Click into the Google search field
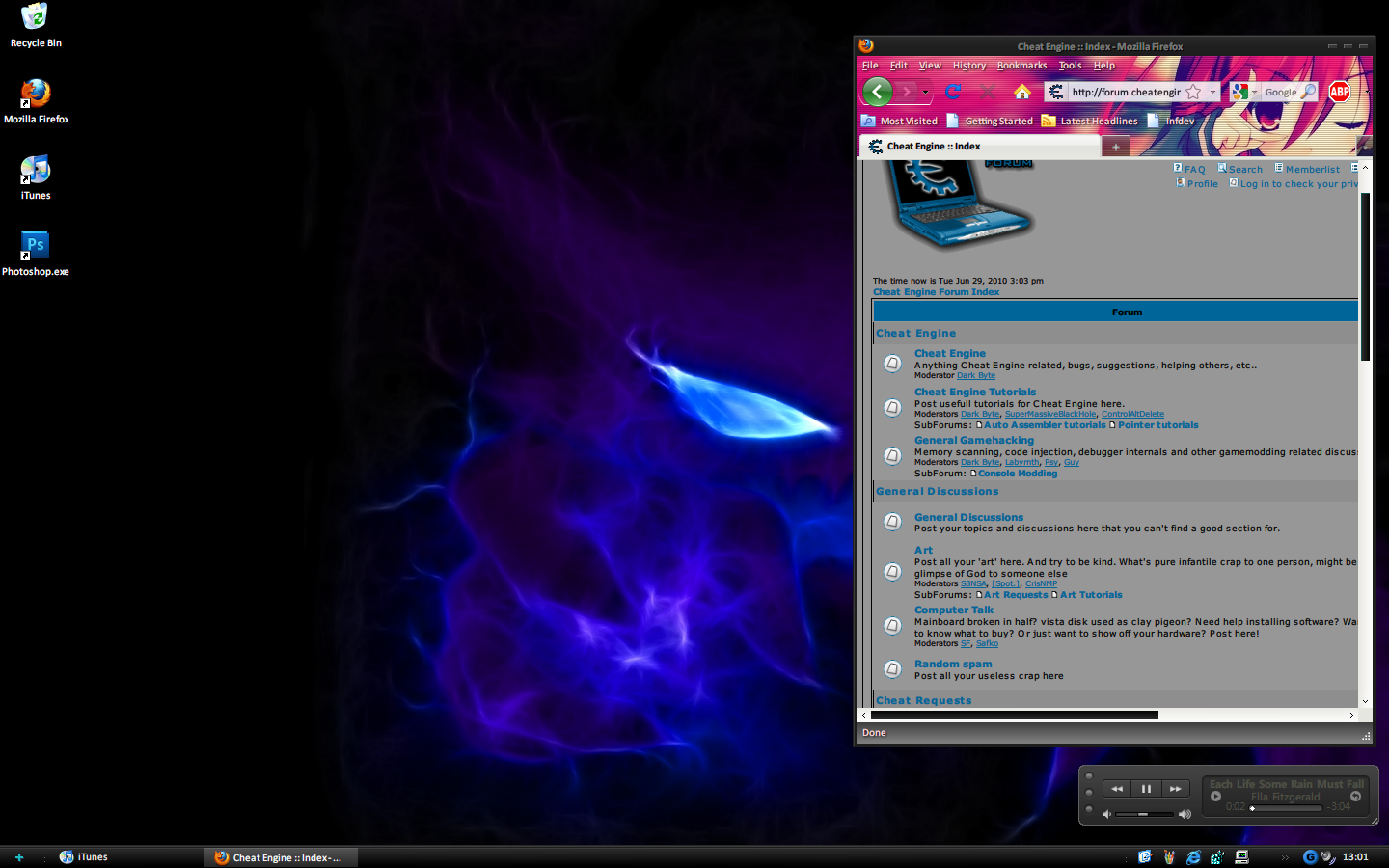This screenshot has width=1389, height=868. pos(1280,92)
